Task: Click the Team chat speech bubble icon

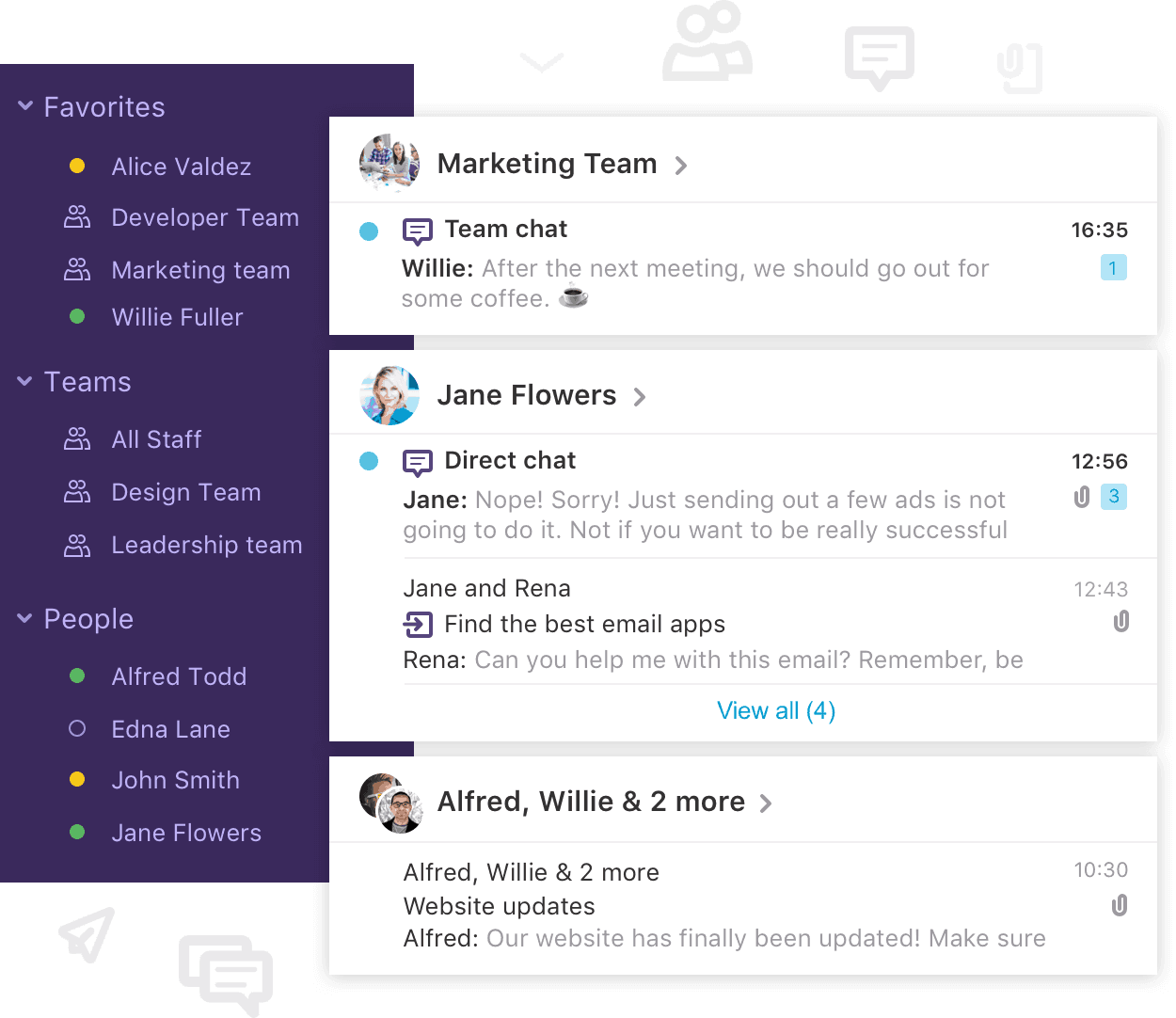Action: 417,231
